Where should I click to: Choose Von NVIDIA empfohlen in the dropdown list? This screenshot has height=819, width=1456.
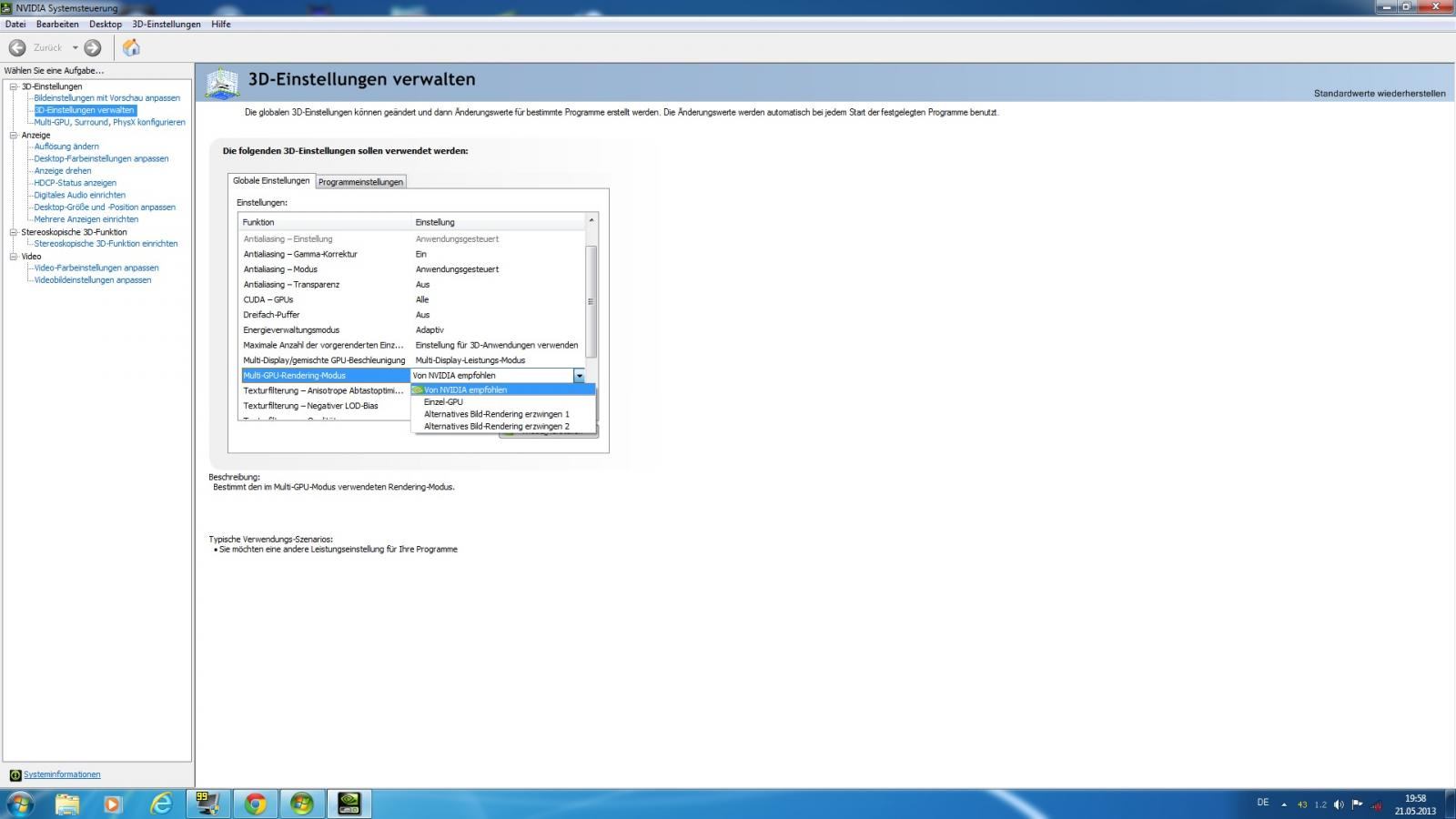[x=503, y=389]
